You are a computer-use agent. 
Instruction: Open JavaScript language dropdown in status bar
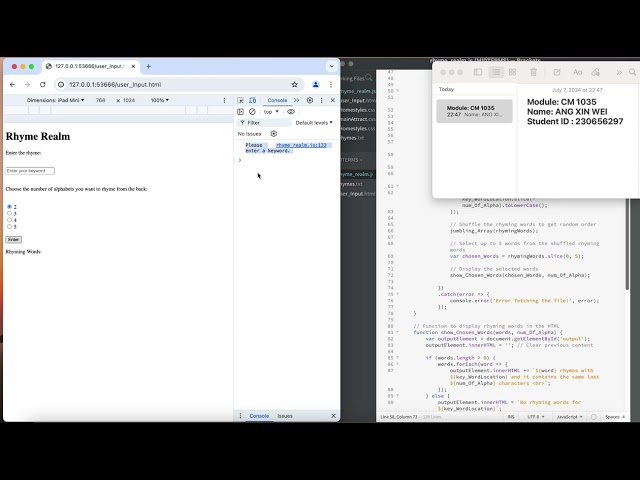tap(570, 417)
